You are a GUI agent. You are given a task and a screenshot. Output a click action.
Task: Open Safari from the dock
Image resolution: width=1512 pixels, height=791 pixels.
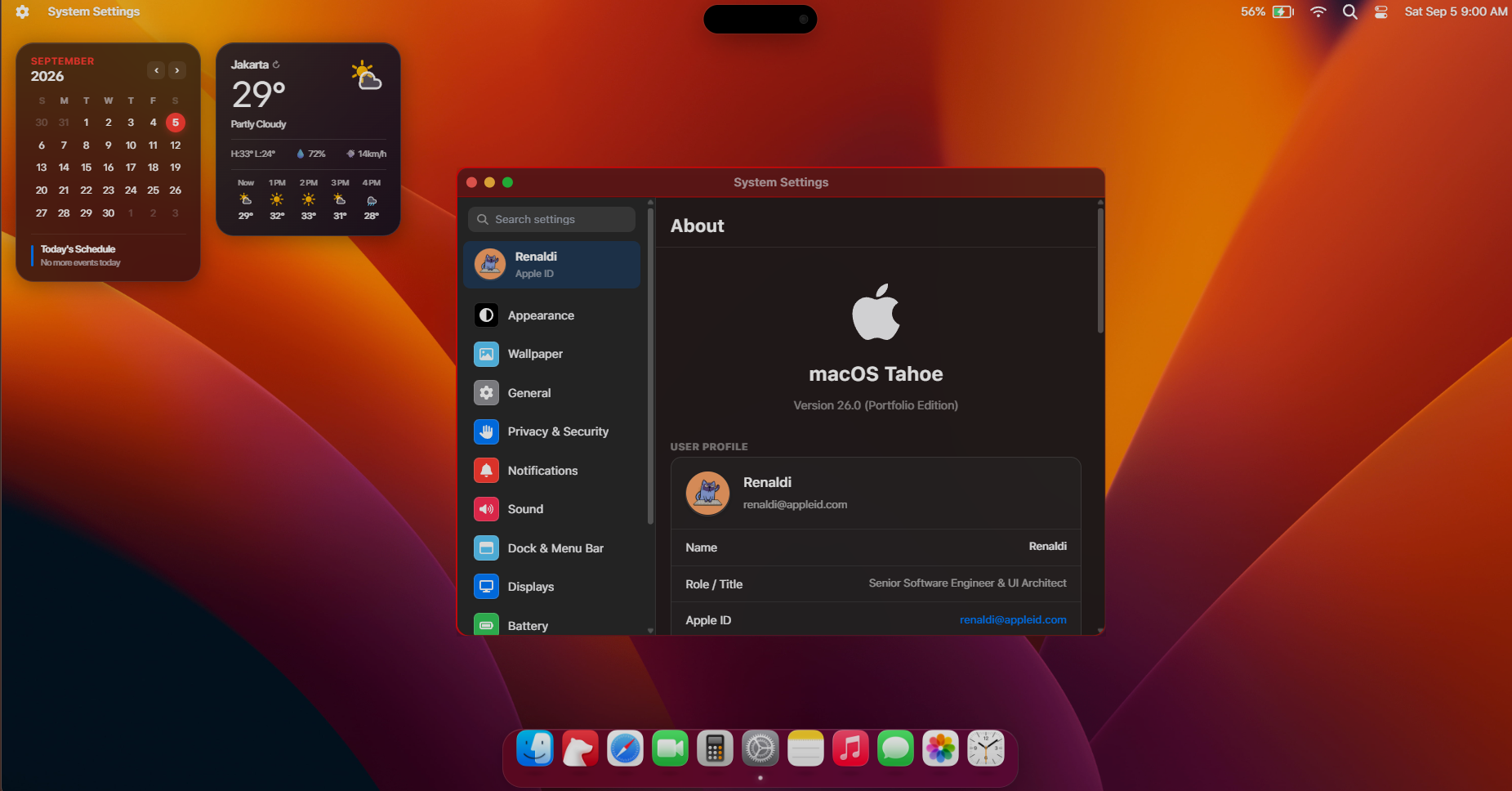625,748
